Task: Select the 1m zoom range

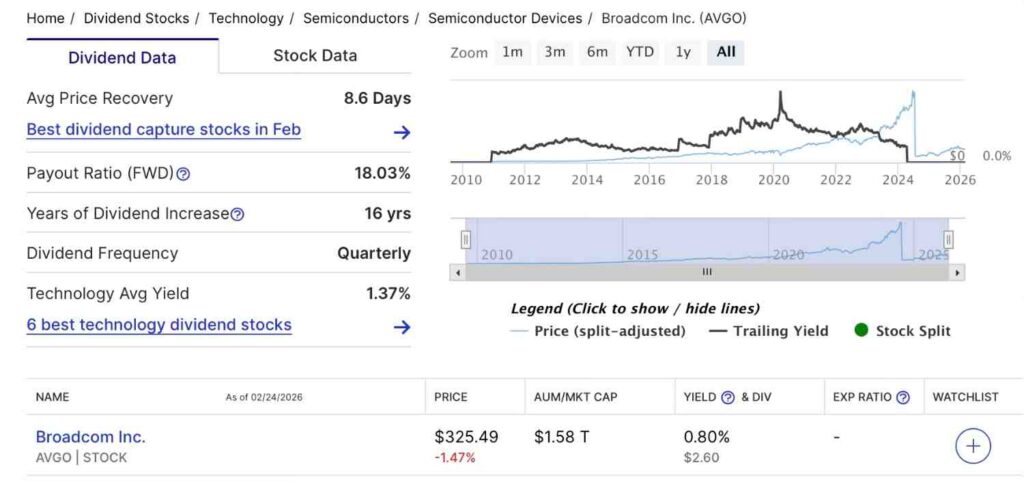Action: click(x=512, y=52)
